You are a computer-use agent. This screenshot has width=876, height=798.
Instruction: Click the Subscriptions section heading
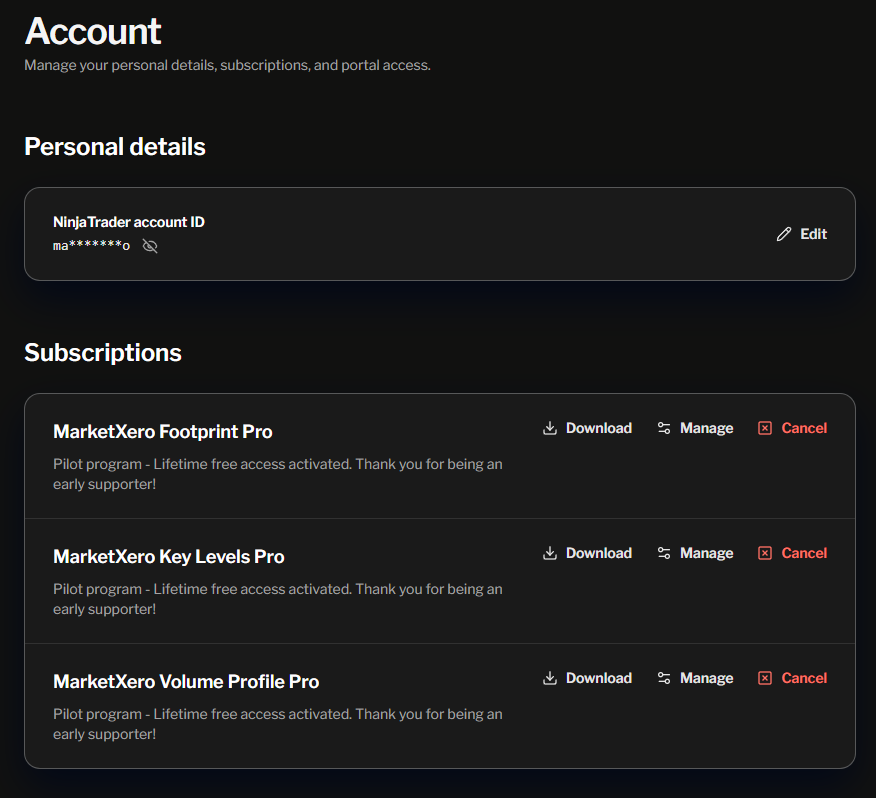(x=103, y=353)
